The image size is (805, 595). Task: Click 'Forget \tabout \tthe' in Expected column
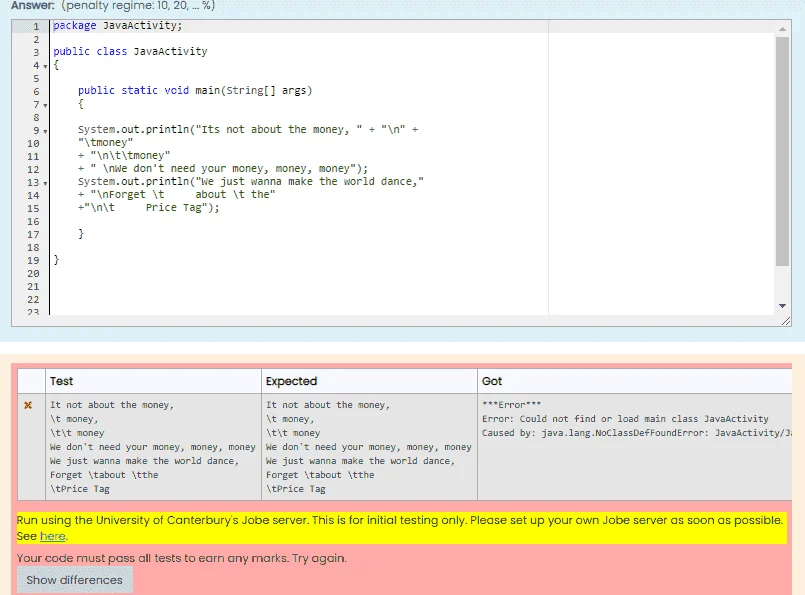coord(320,475)
